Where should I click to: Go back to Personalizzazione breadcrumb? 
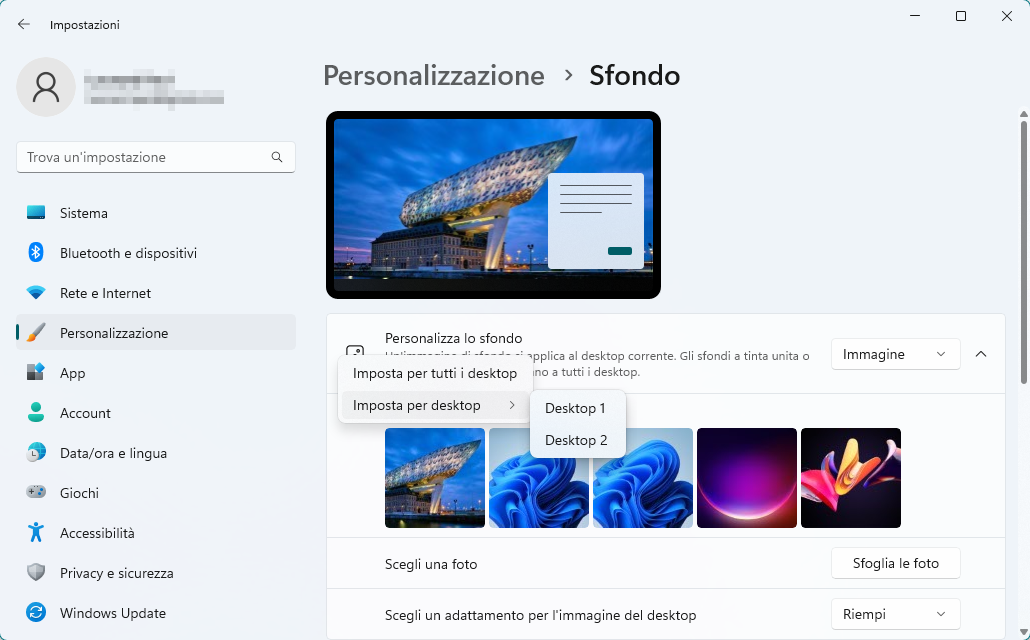pyautogui.click(x=434, y=76)
